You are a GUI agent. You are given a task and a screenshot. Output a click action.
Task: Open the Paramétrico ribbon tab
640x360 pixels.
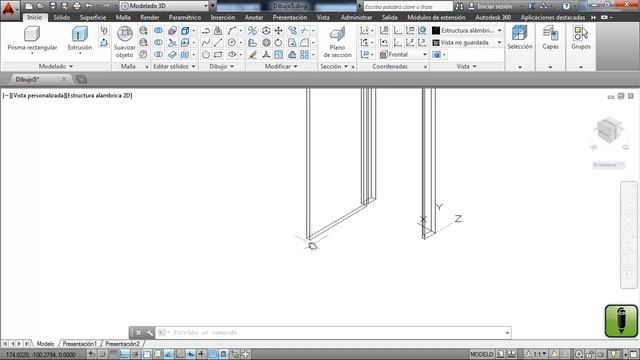185,18
